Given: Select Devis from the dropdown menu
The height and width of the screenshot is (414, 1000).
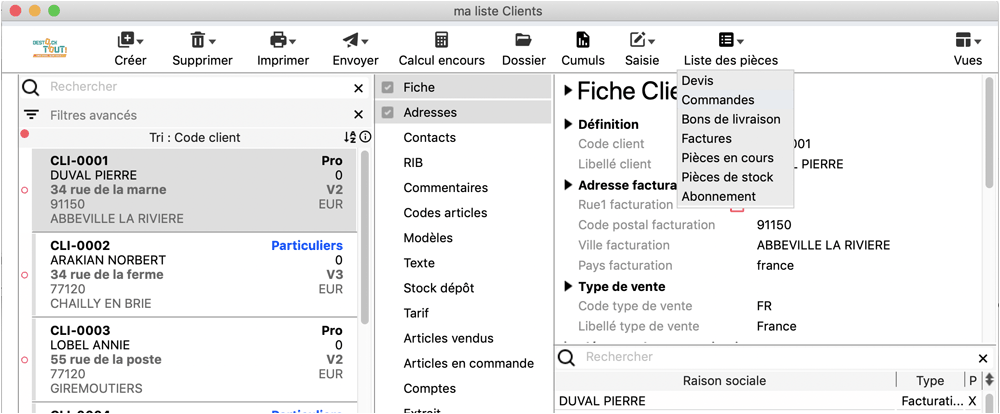Looking at the screenshot, I should tap(735, 81).
